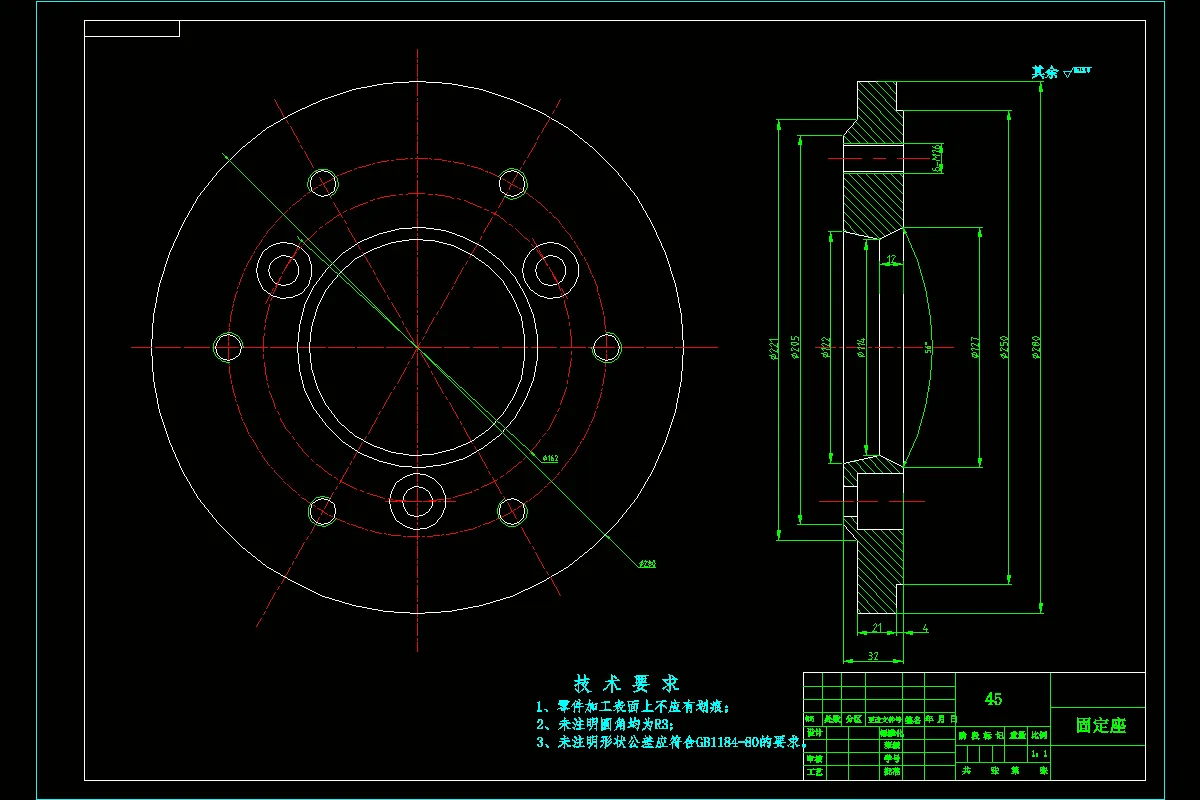The height and width of the screenshot is (800, 1200).
Task: Click the 32 overall width dimension
Action: (x=872, y=657)
